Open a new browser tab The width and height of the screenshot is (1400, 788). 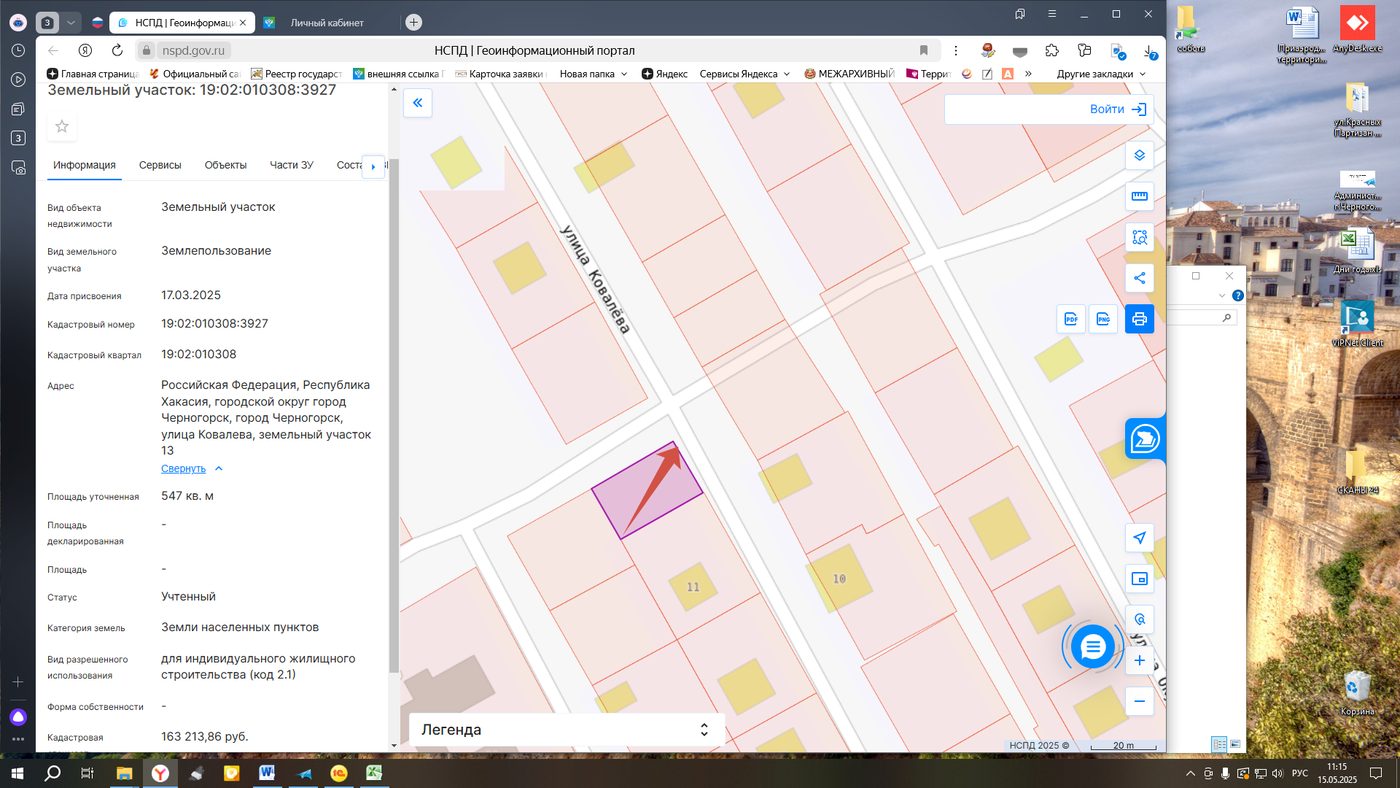click(x=414, y=22)
